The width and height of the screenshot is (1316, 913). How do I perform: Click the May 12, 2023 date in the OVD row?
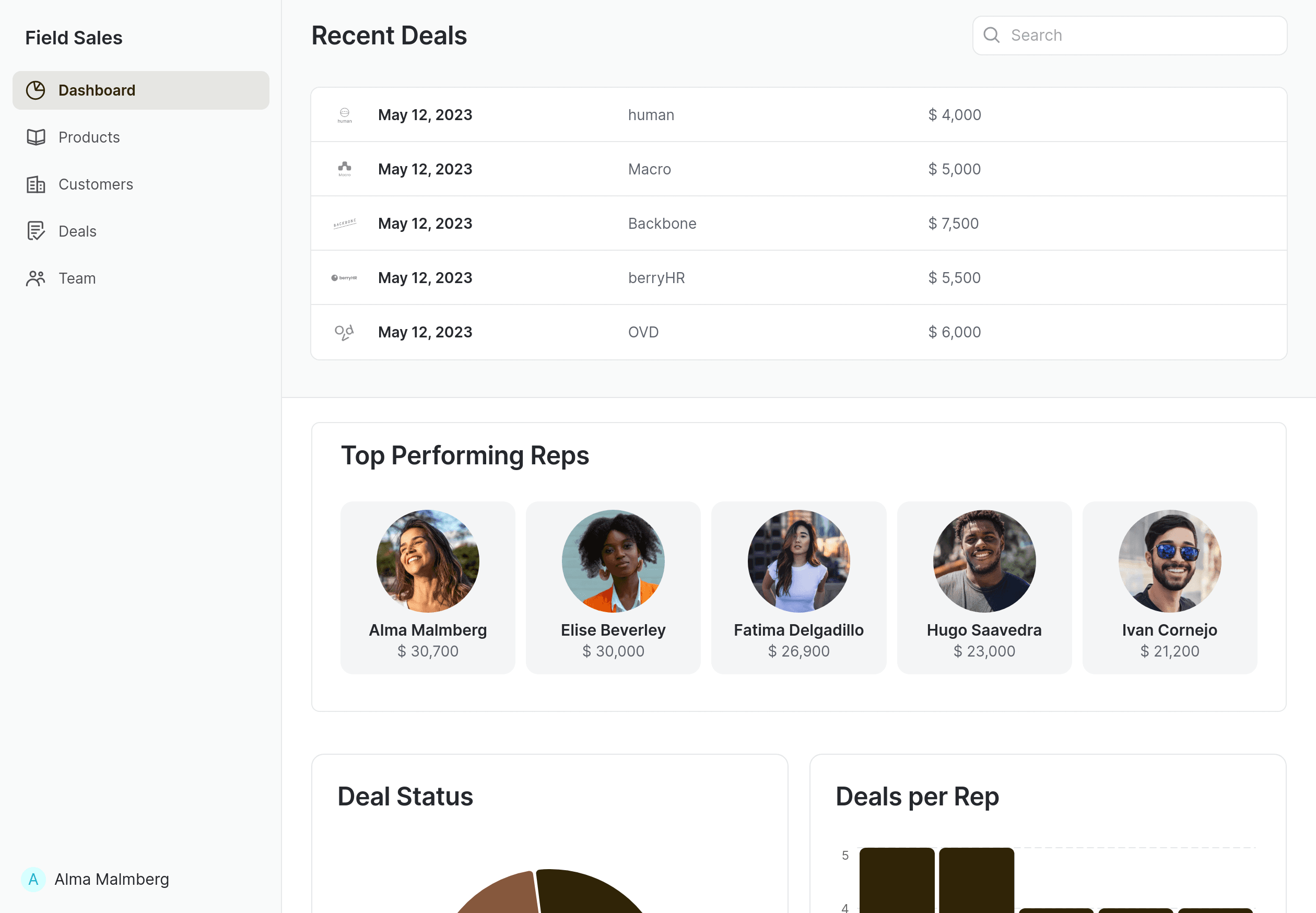(x=425, y=332)
